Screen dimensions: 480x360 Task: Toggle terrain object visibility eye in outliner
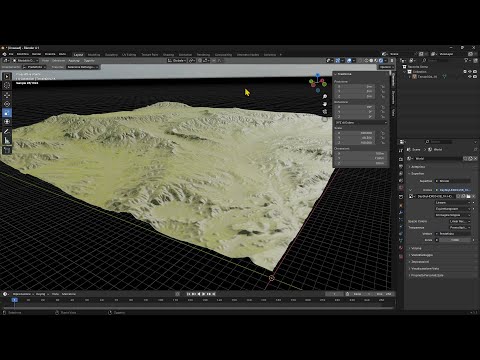click(x=470, y=77)
